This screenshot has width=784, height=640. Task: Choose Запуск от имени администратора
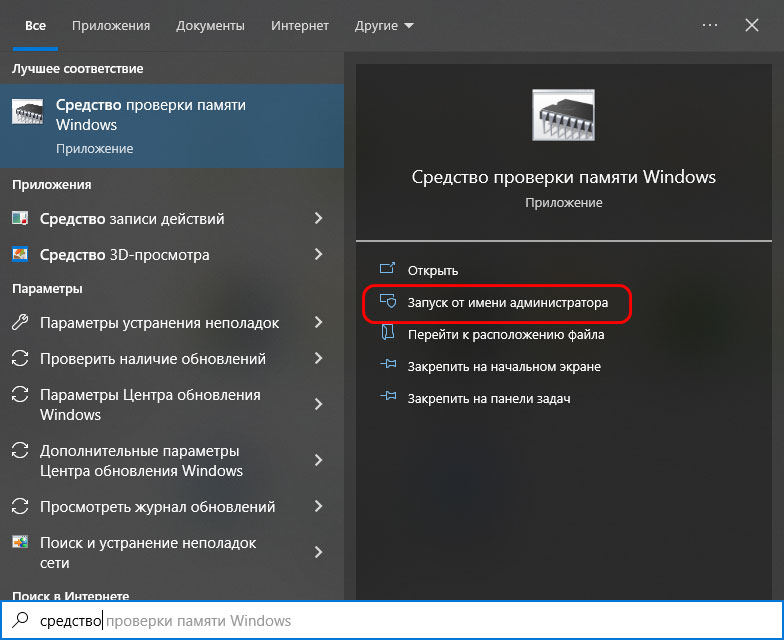(x=508, y=302)
